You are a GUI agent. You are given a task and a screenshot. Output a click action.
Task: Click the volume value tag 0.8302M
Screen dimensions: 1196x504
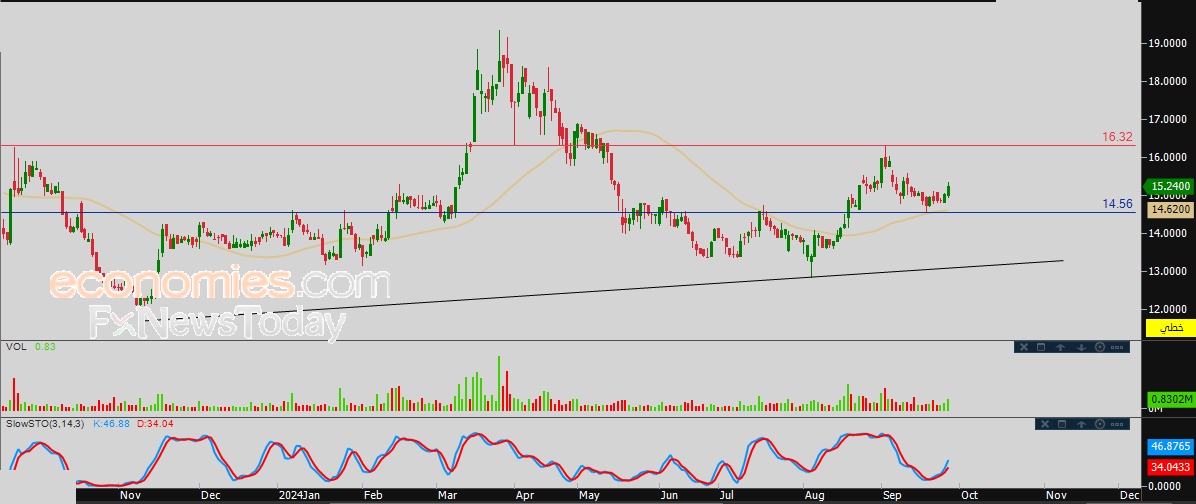[x=1170, y=399]
